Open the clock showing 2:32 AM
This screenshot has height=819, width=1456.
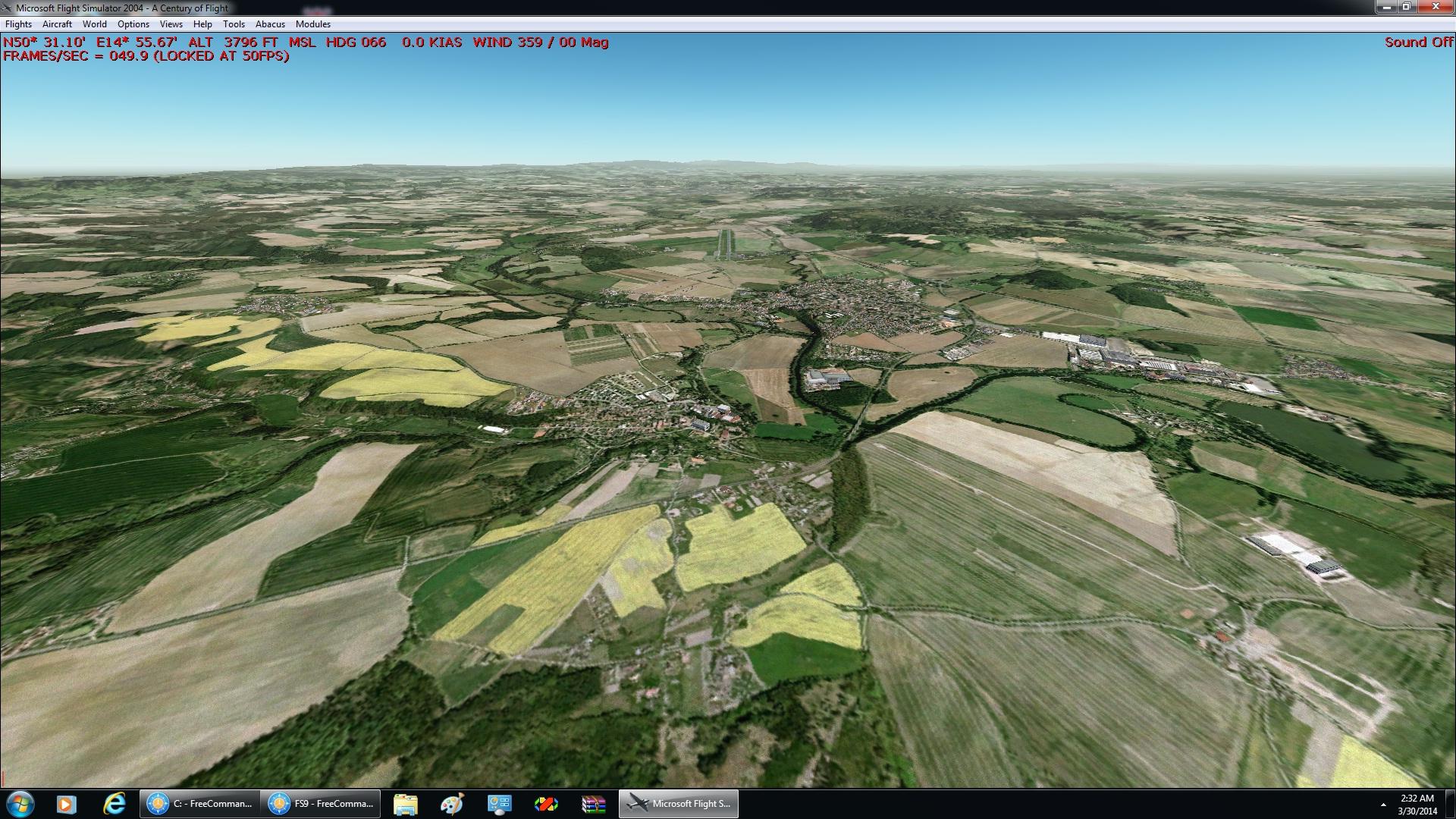click(x=1417, y=805)
